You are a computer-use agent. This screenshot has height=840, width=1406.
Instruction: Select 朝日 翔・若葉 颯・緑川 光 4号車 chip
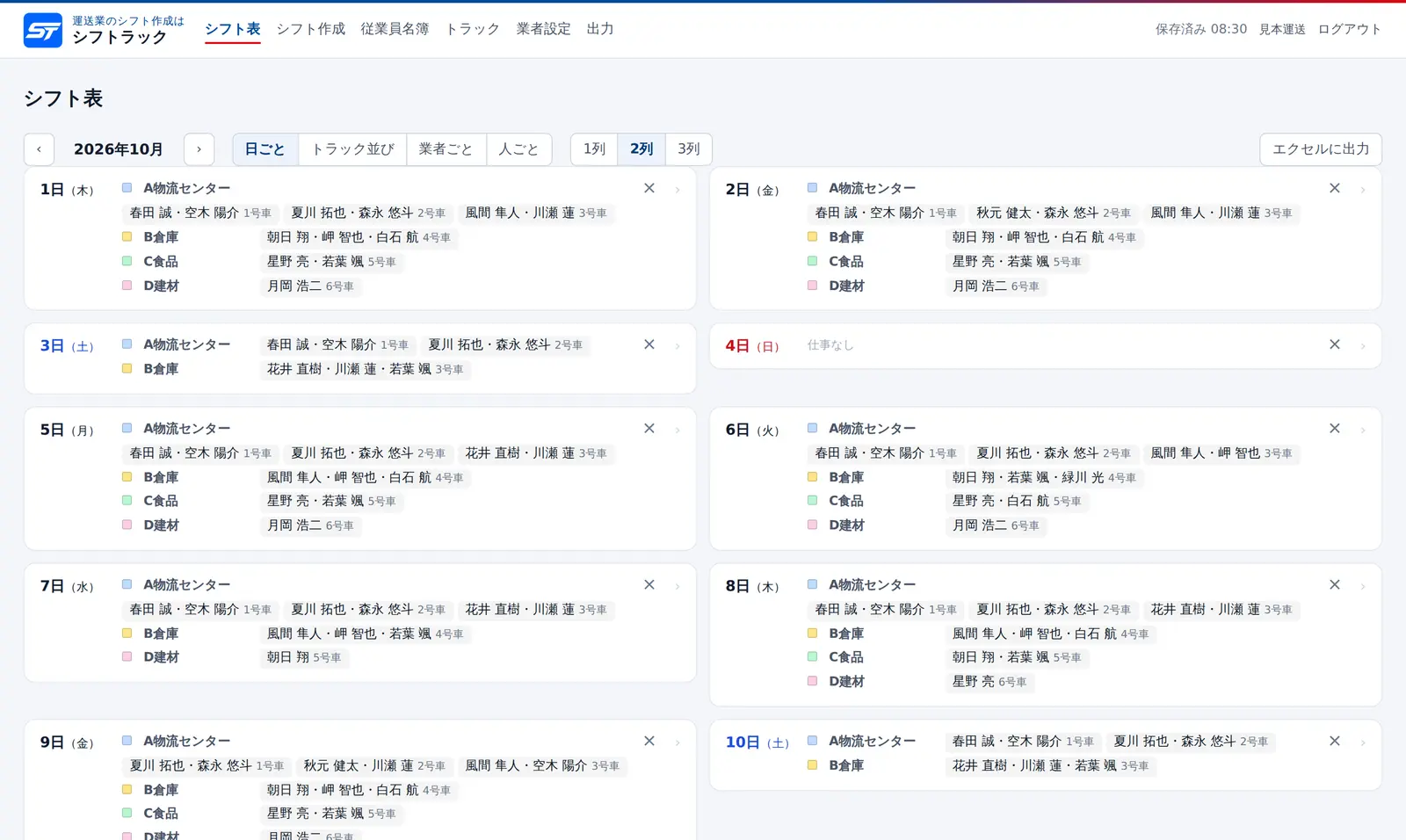coord(1044,478)
